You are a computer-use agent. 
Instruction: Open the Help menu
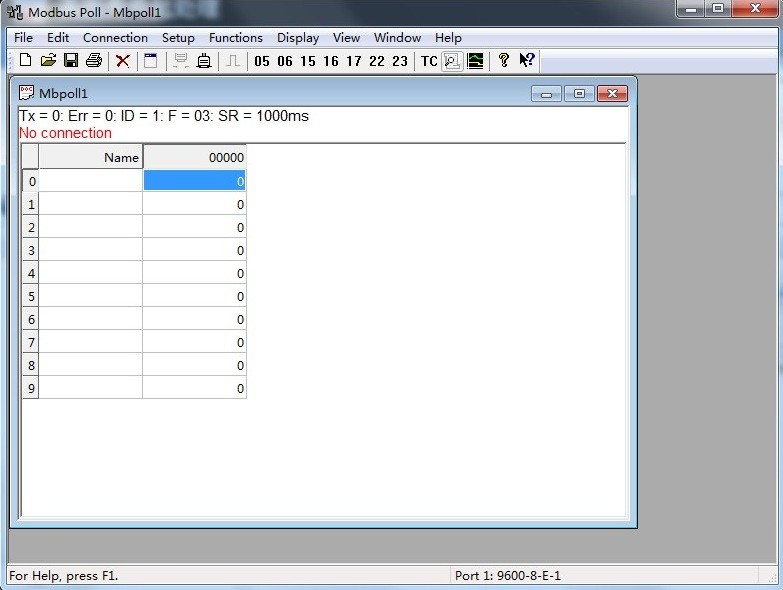(x=448, y=37)
